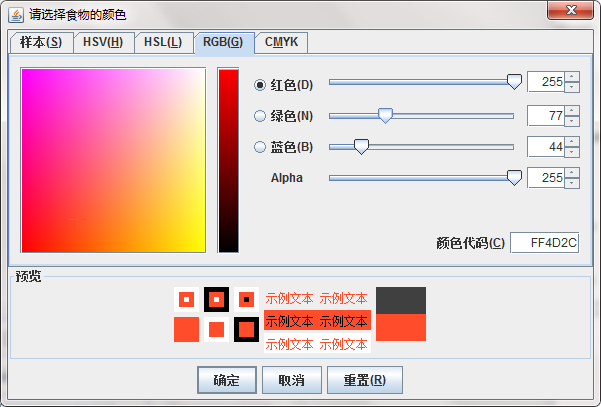Click the top orange 示例文本 sample row
This screenshot has height=407, width=601.
pos(317,298)
